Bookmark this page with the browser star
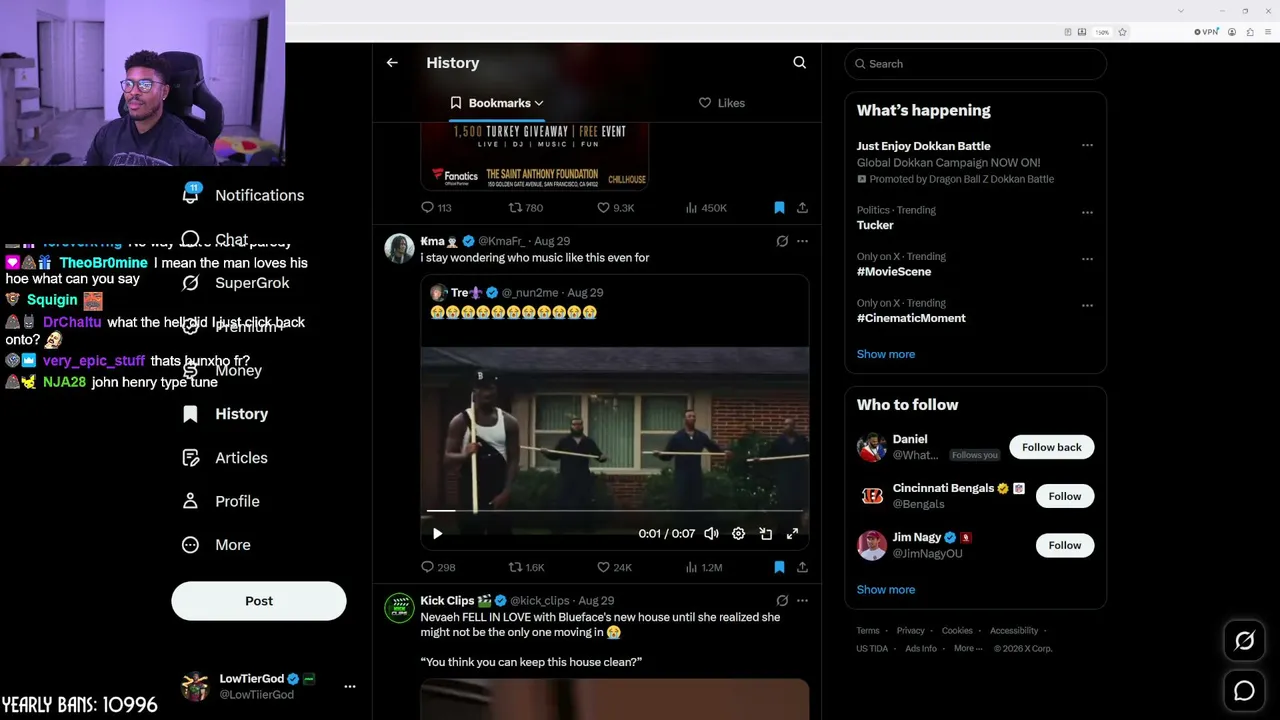1280x720 pixels. pos(1122,32)
